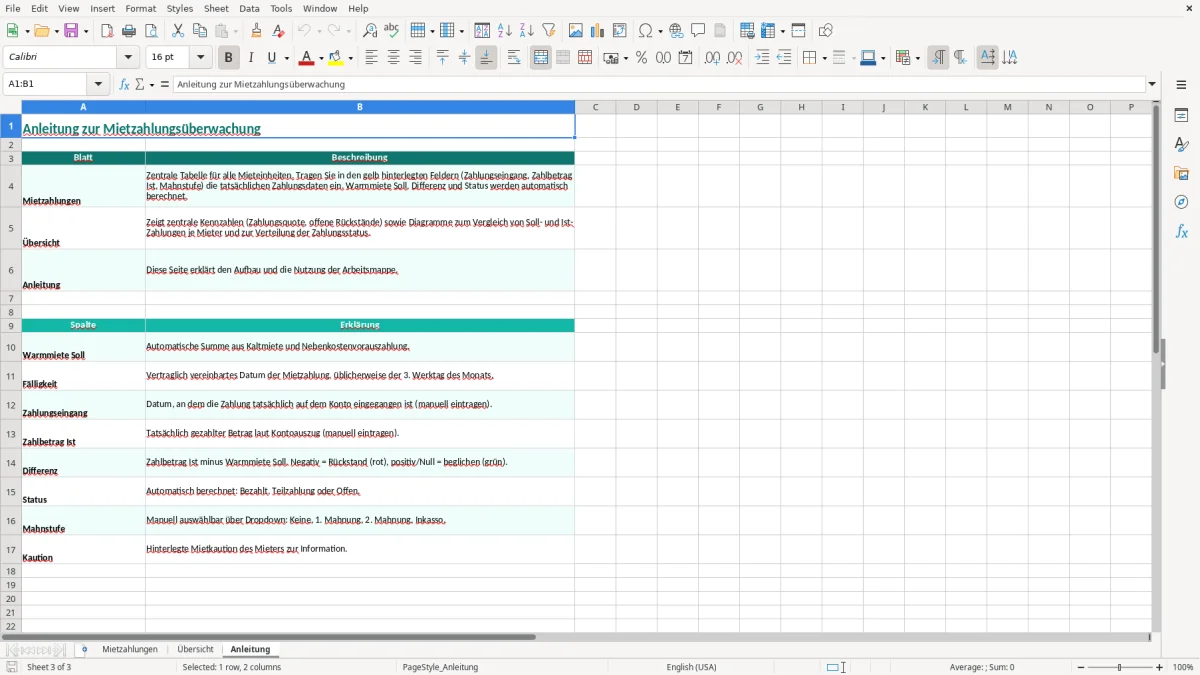Image resolution: width=1200 pixels, height=675 pixels.
Task: Open the Borders dropdown arrow
Action: [x=824, y=58]
